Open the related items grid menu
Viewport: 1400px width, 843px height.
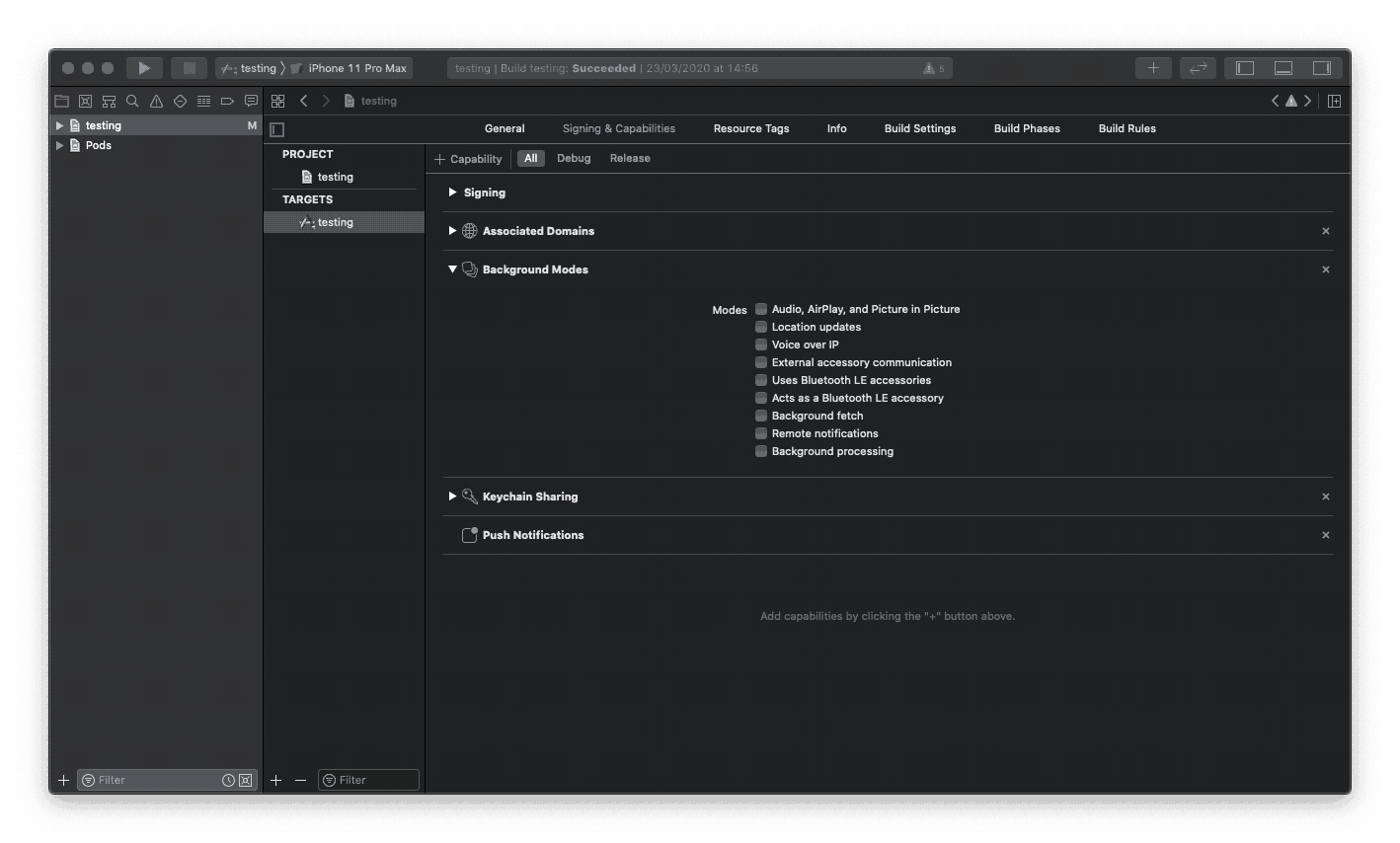coord(277,101)
